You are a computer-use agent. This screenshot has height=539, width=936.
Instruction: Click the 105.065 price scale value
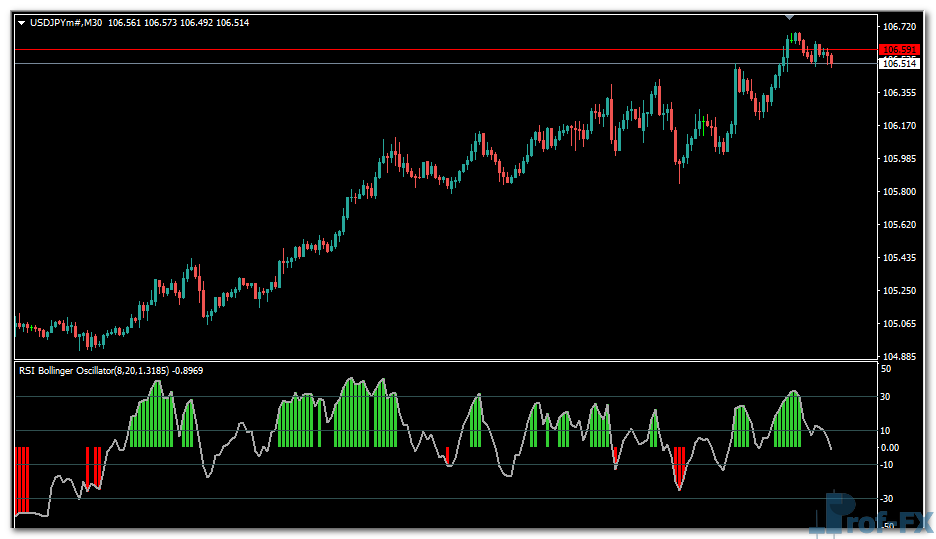(x=899, y=324)
